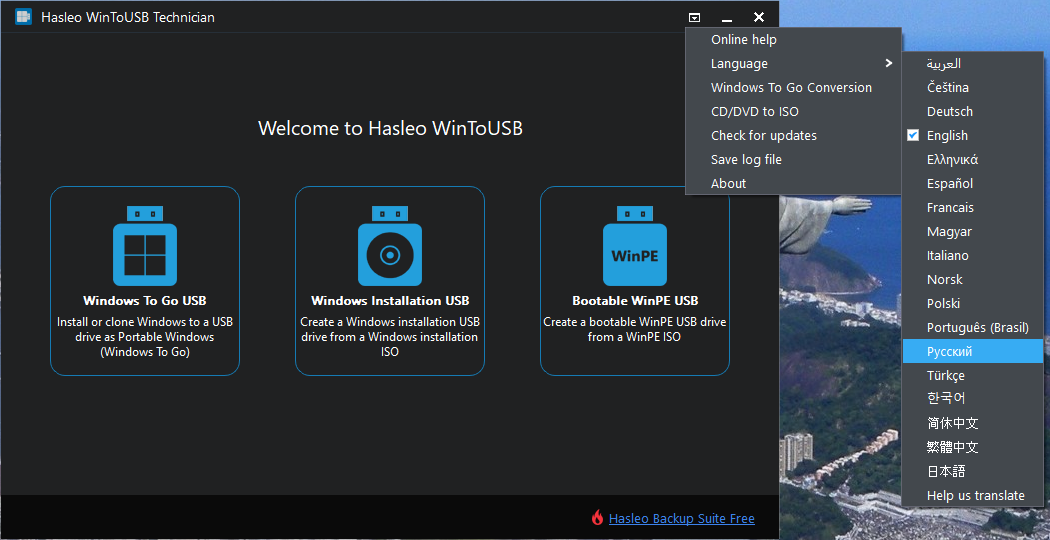Screen dimensions: 1050x540
Task: Choose Windows To Go Conversion menu item
Action: click(791, 88)
